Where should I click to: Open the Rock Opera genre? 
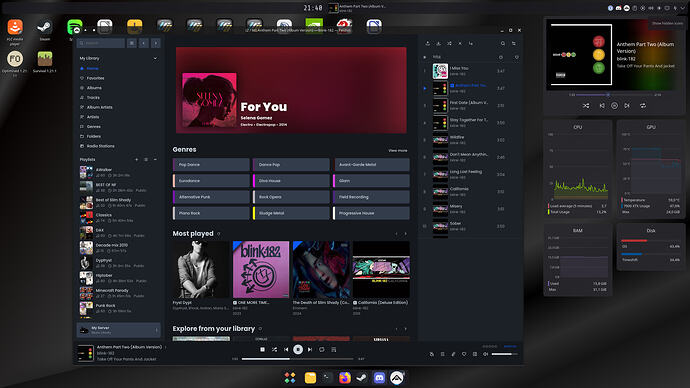(x=291, y=197)
